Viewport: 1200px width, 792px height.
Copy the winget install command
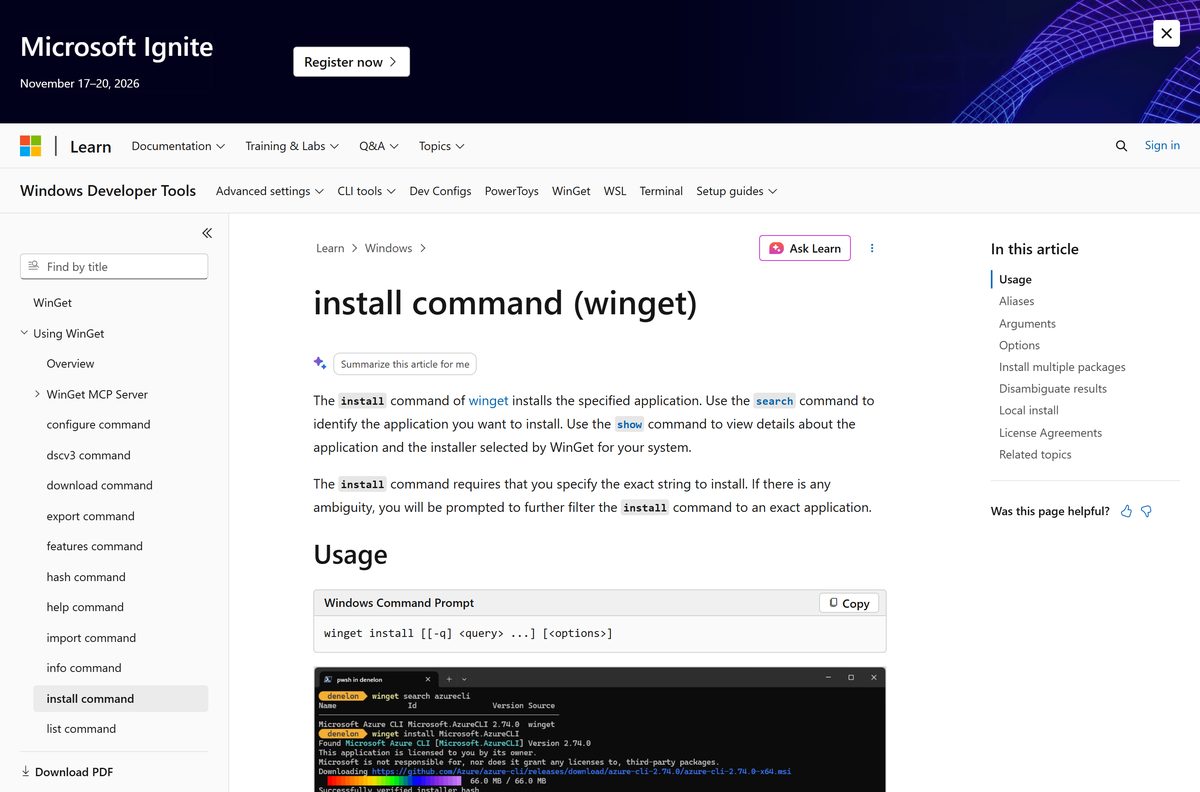(849, 603)
